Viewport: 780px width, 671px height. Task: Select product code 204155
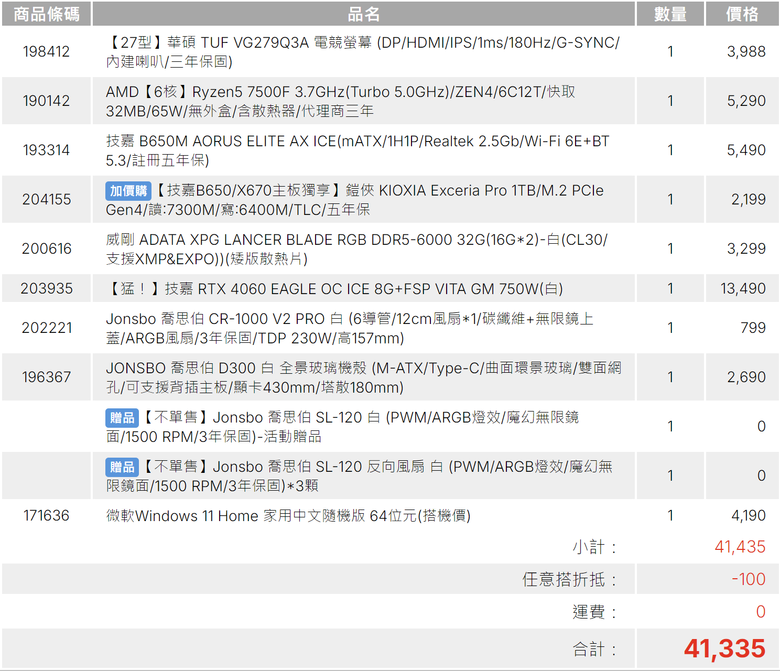click(x=46, y=199)
